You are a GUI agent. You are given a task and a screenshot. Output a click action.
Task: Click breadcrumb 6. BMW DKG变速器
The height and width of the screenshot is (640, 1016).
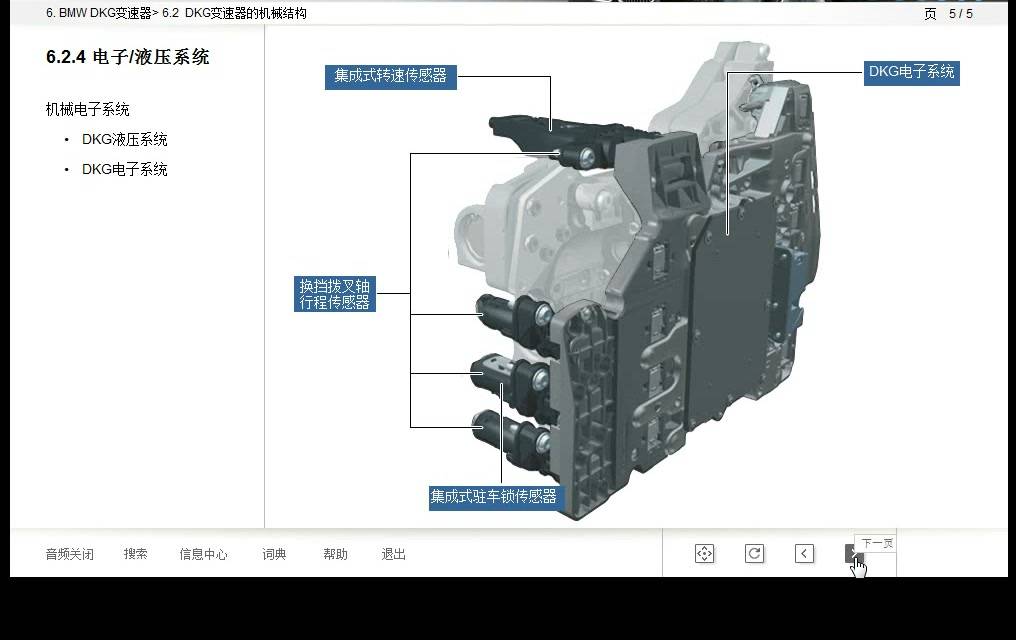[x=98, y=13]
